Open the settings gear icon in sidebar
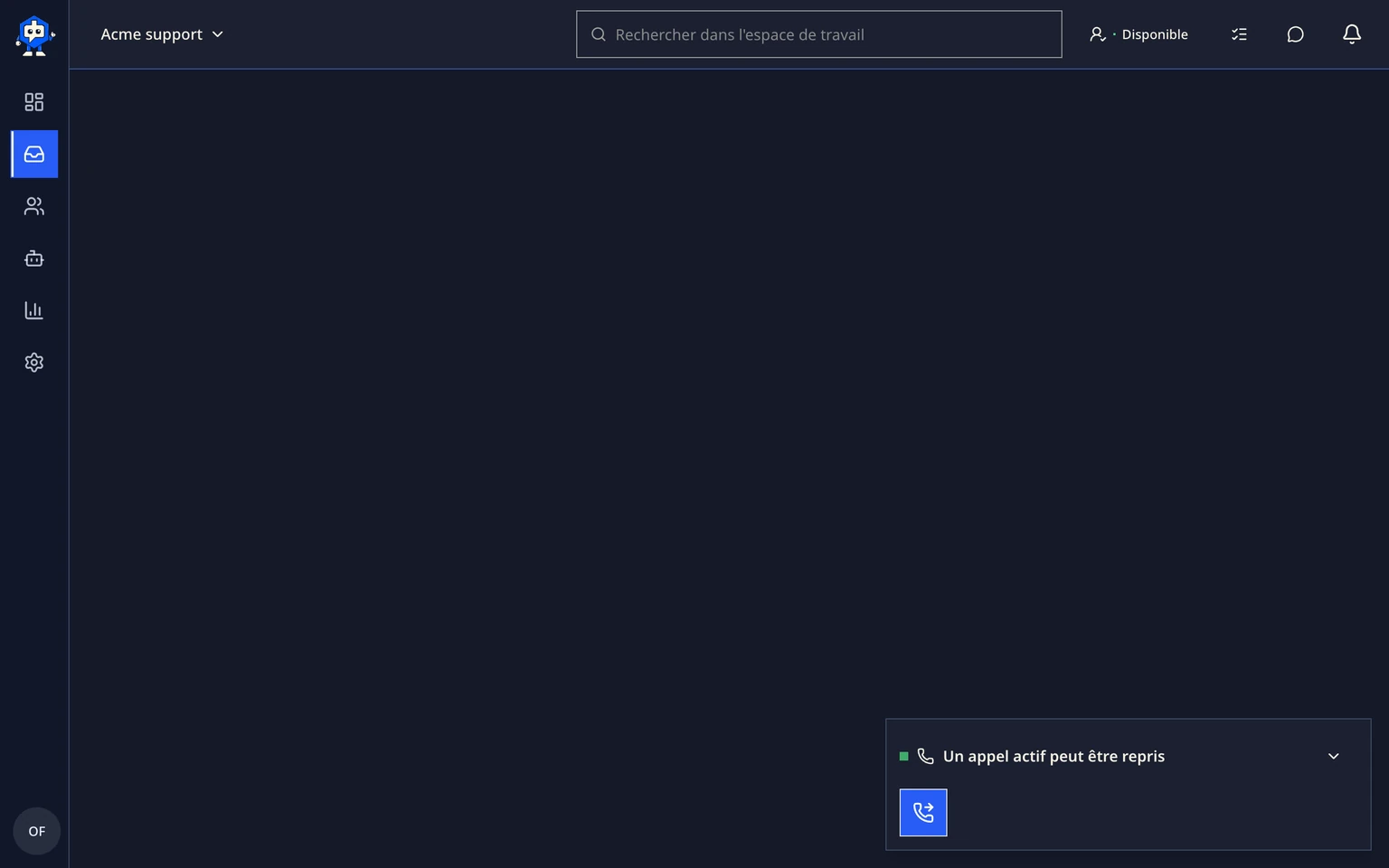This screenshot has height=868, width=1389. [34, 363]
